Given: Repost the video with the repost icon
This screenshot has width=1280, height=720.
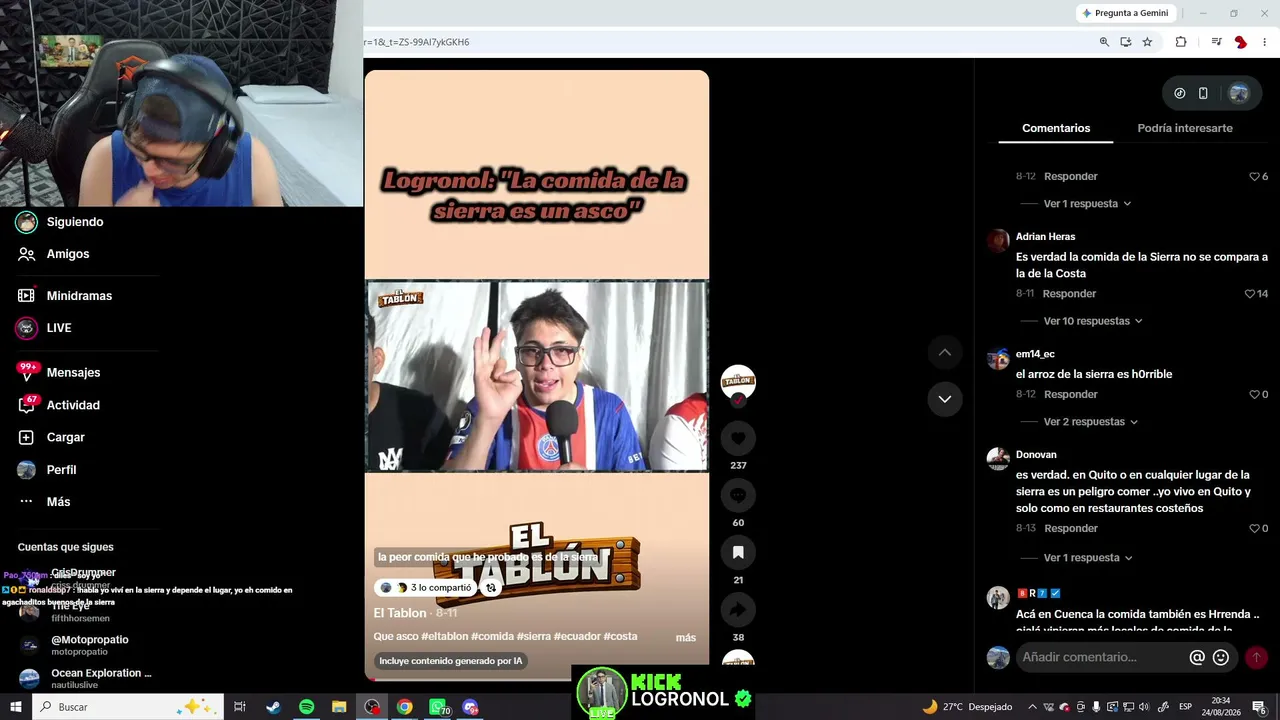Looking at the screenshot, I should pos(491,588).
